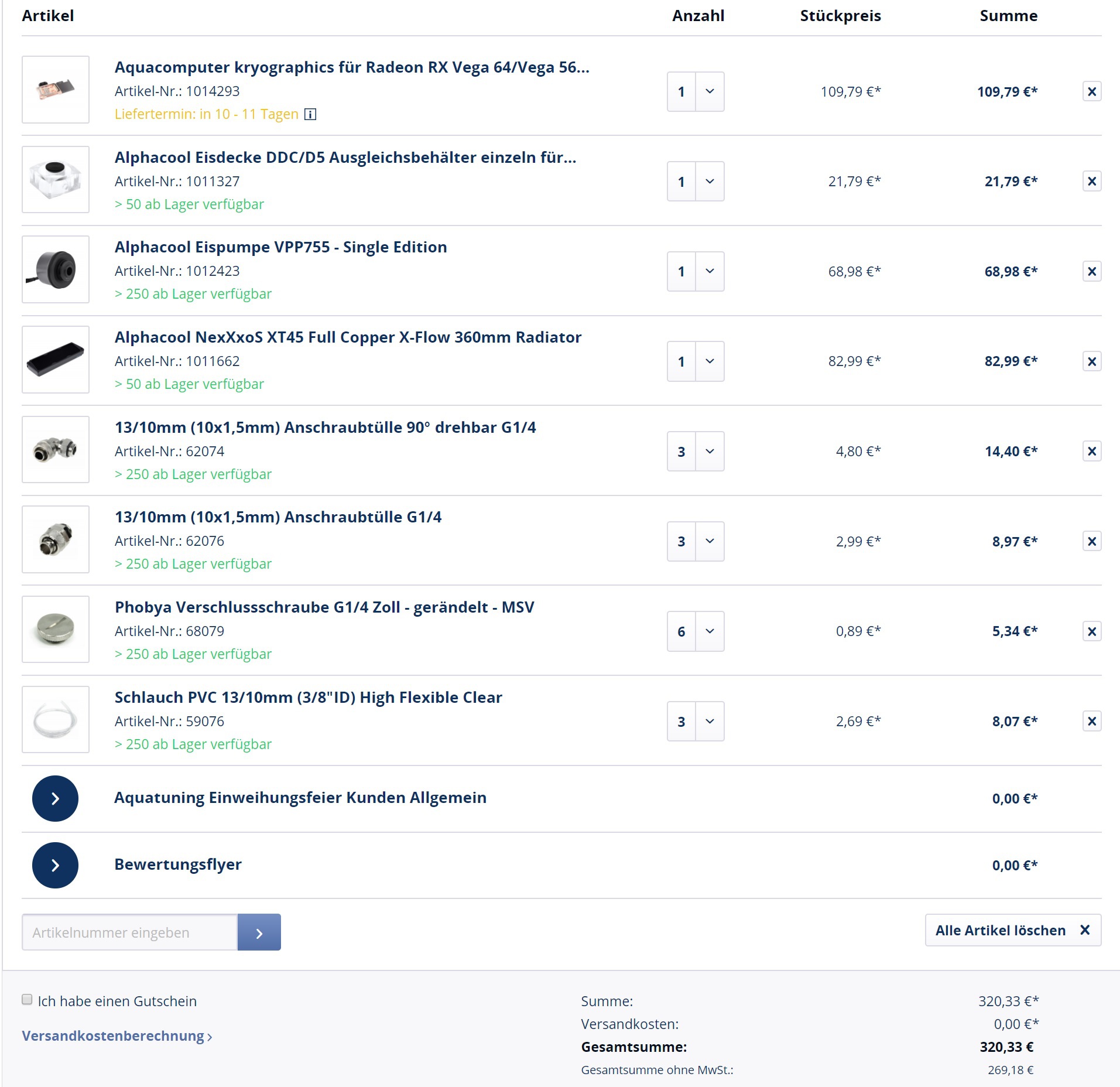Click clear PVC tubing thumbnail
Viewport: 1120px width, 1087px height.
[56, 719]
